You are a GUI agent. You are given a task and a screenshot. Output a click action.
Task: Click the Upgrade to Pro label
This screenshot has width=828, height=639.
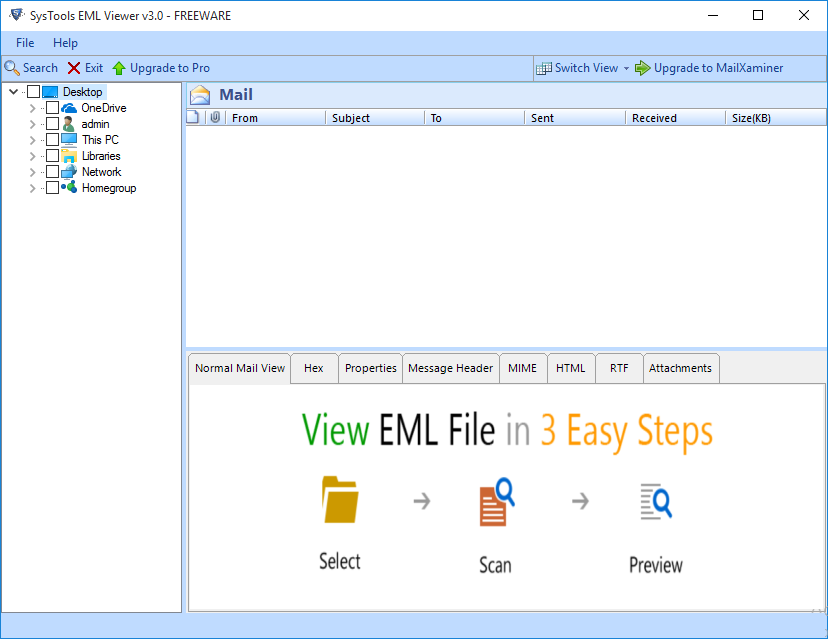[x=170, y=68]
